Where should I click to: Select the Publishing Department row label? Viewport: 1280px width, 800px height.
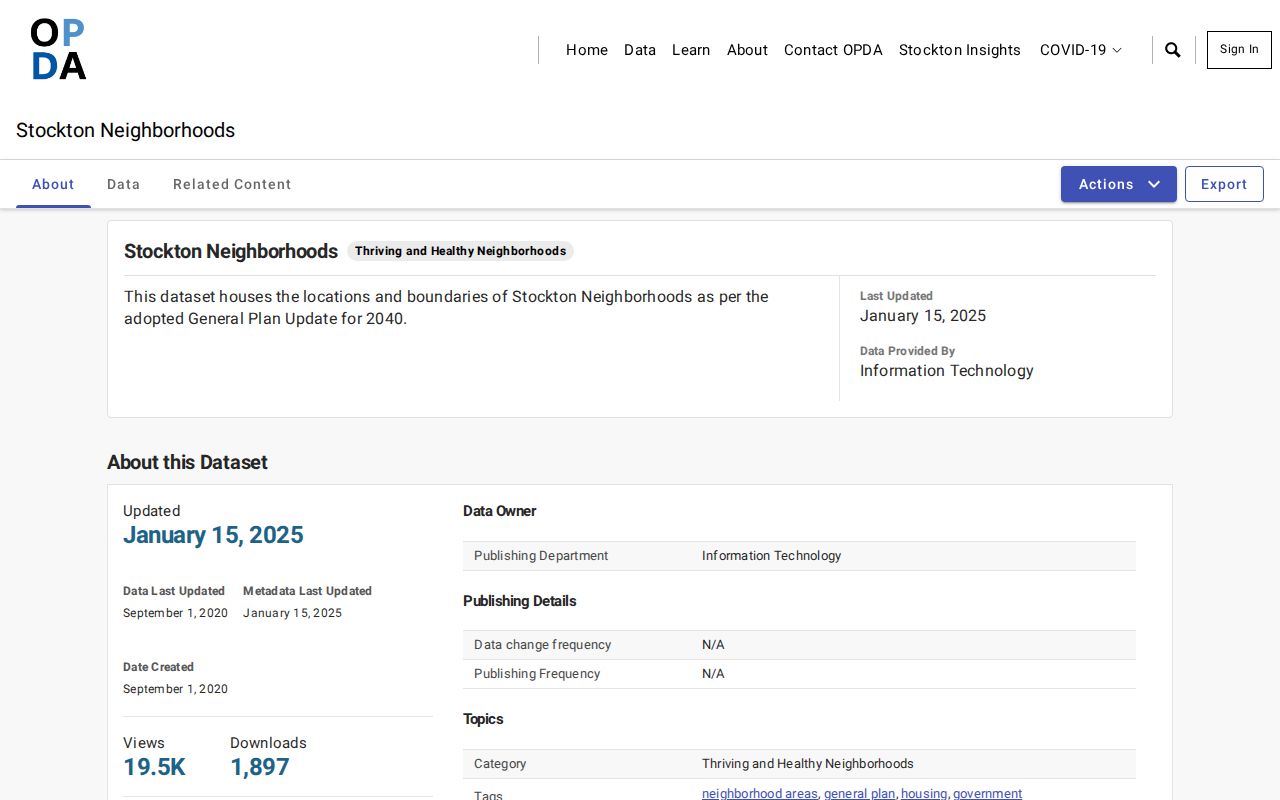[541, 556]
